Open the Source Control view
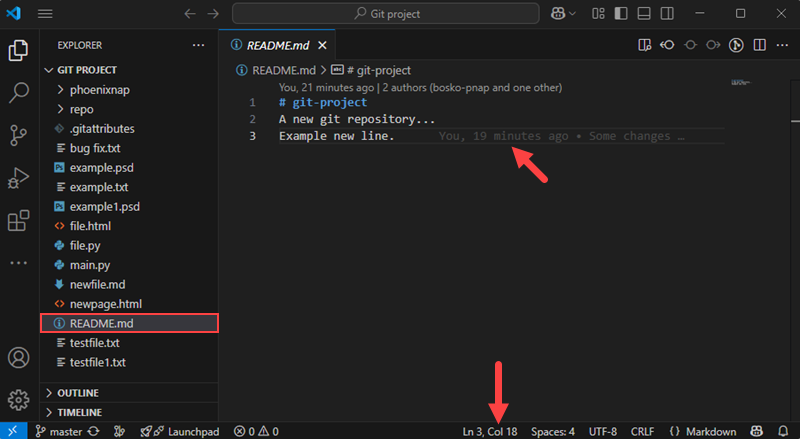 tap(18, 135)
